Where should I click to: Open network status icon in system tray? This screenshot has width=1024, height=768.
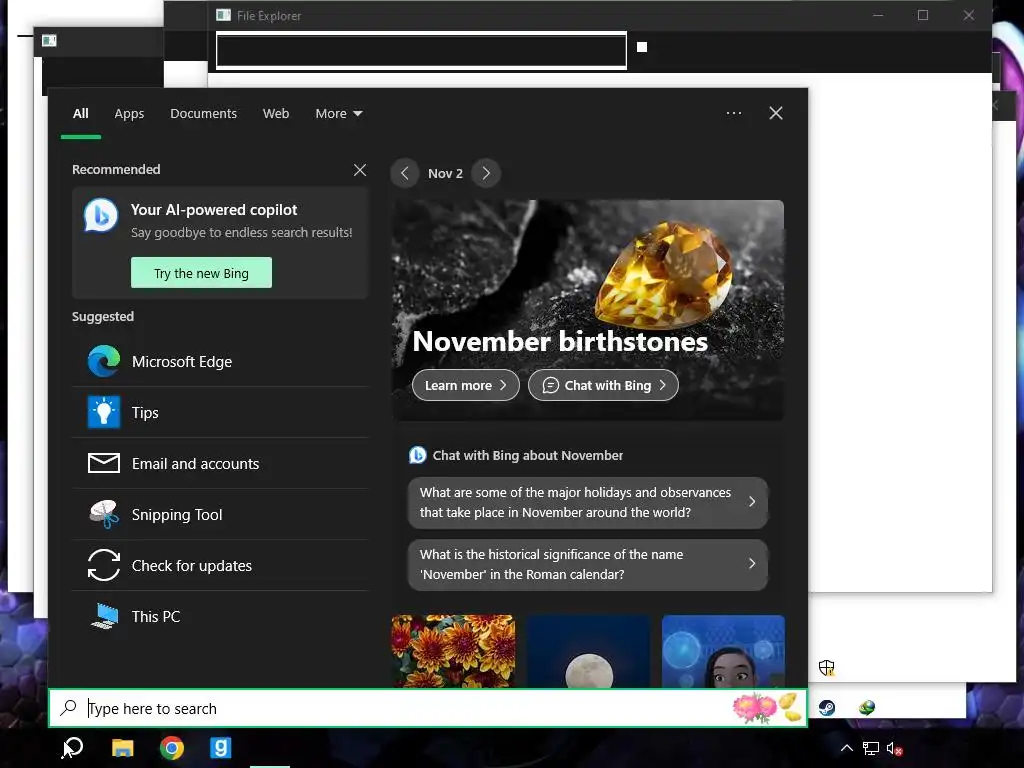tap(871, 748)
